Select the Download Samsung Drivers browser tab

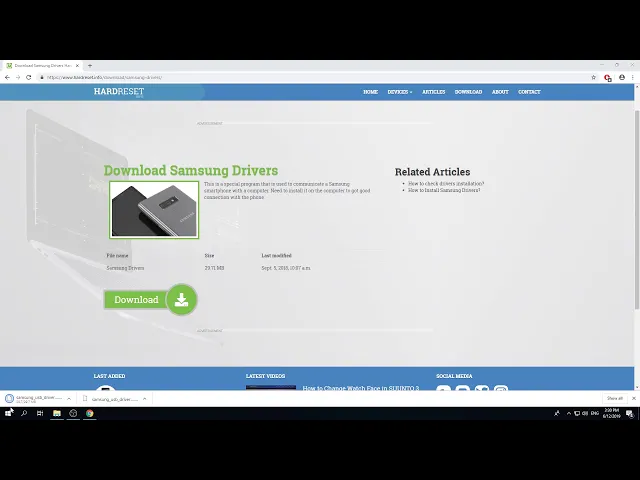(x=42, y=65)
